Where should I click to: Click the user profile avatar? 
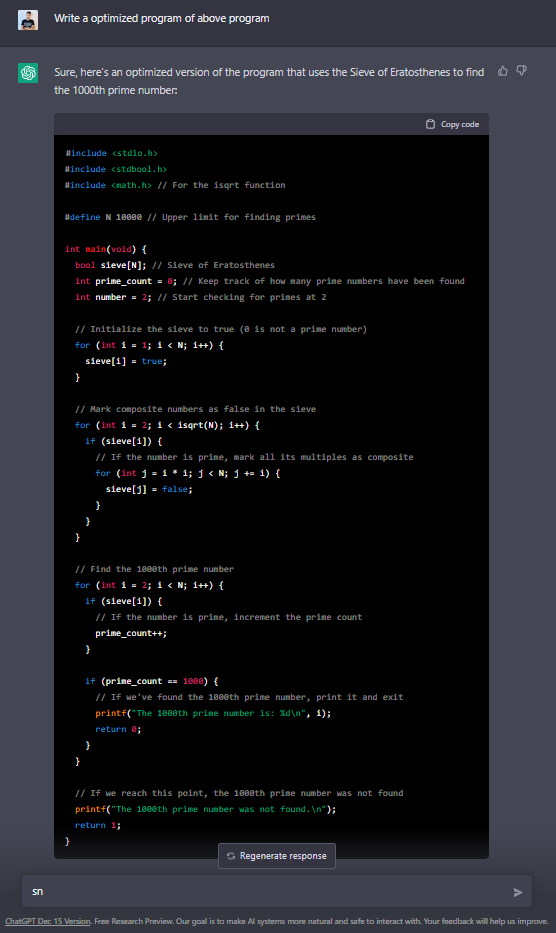coord(28,20)
